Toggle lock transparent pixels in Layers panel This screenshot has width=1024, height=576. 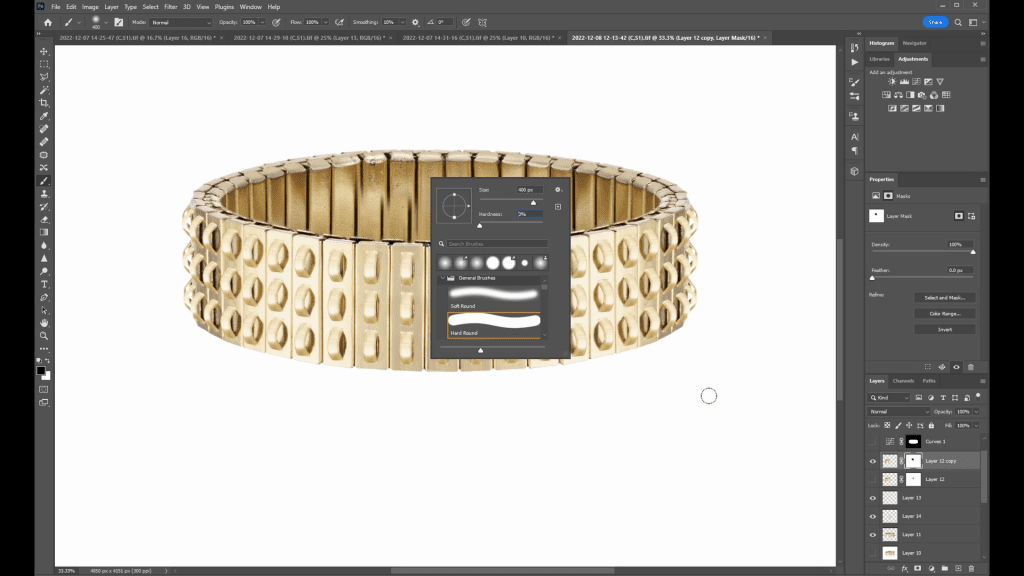pyautogui.click(x=887, y=425)
